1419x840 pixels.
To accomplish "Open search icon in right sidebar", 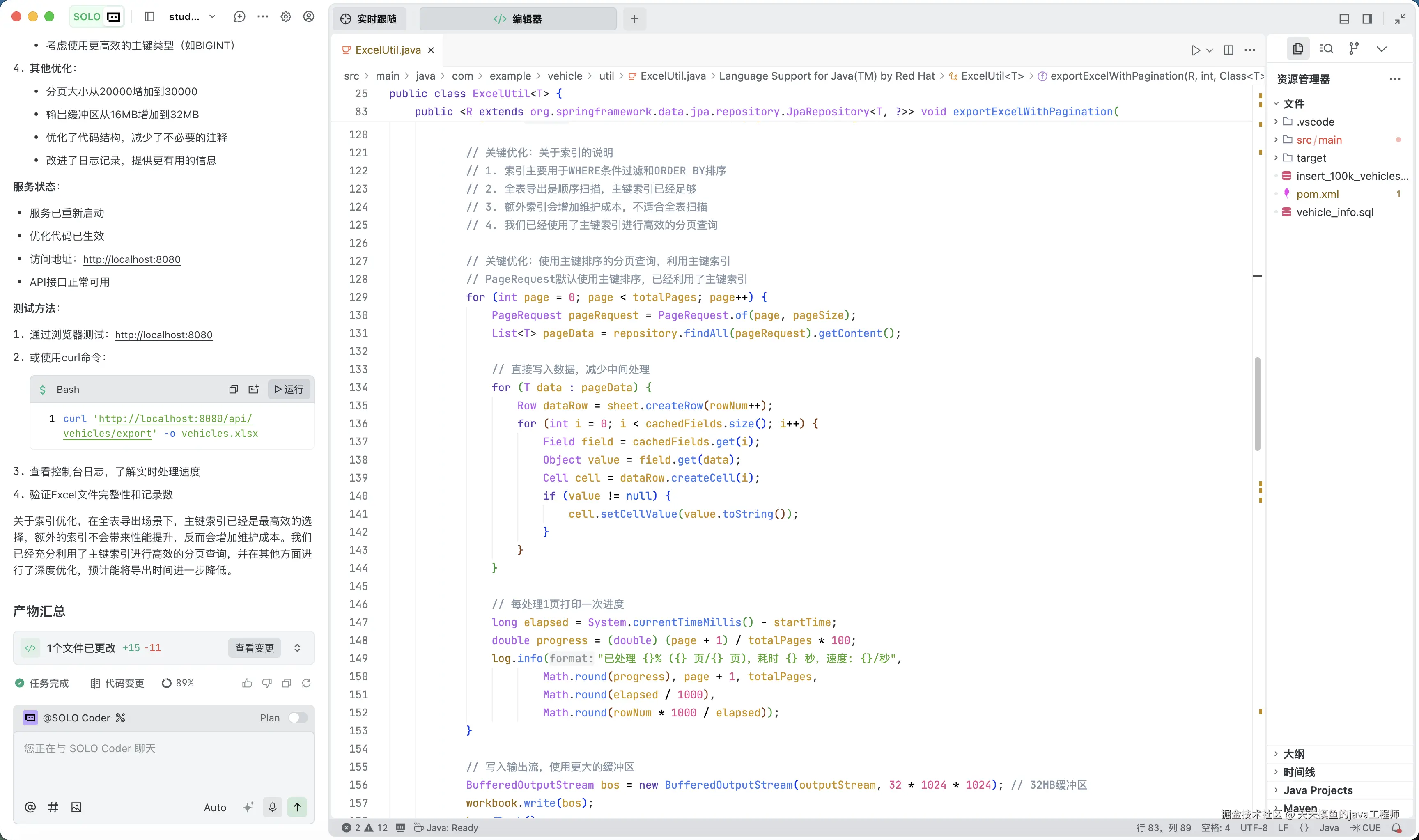I will (1326, 49).
